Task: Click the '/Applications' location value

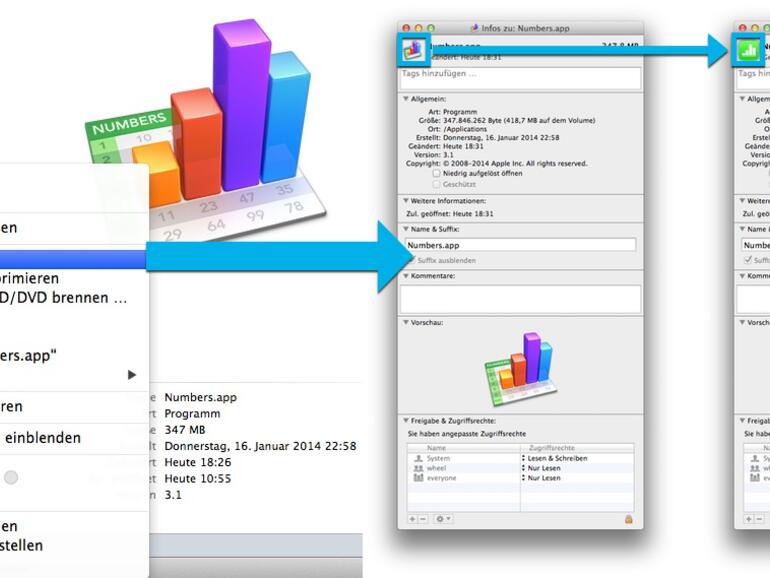Action: pos(465,129)
